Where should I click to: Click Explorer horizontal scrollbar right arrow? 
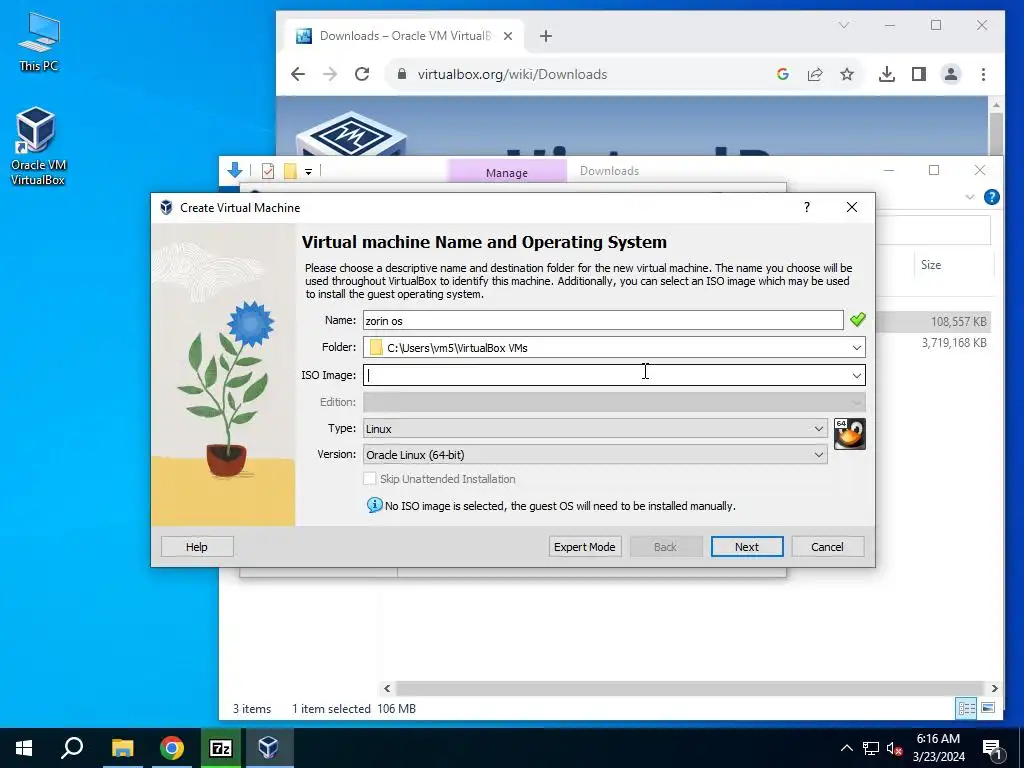[994, 688]
